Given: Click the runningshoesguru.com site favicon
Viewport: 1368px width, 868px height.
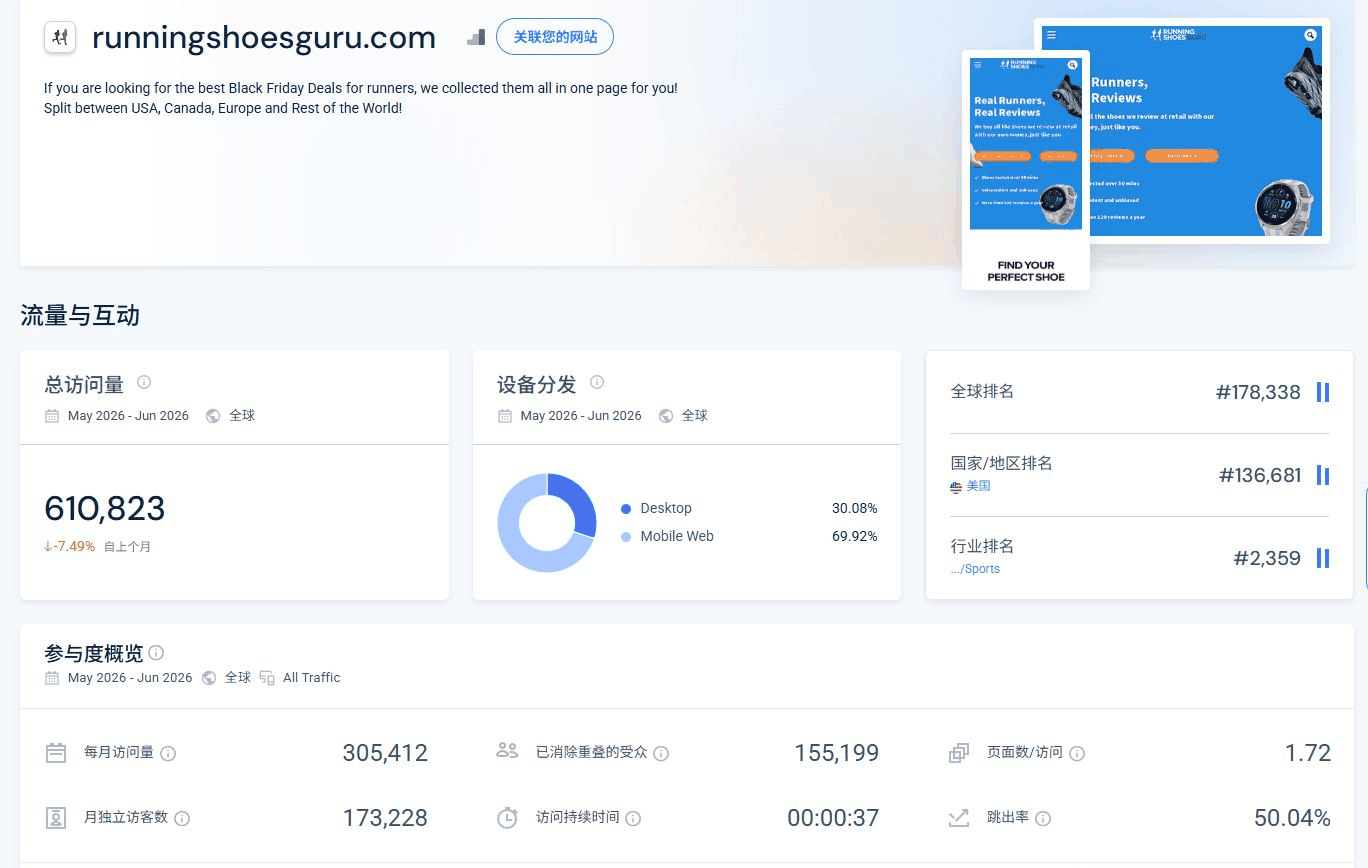Looking at the screenshot, I should tap(60, 37).
